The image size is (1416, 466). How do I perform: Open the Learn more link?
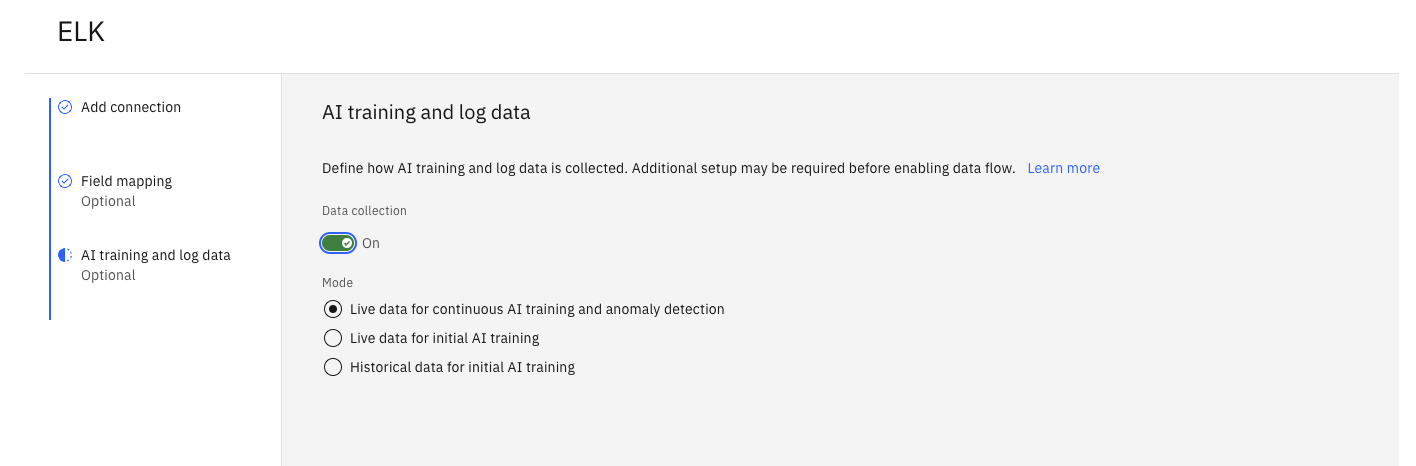click(1063, 168)
